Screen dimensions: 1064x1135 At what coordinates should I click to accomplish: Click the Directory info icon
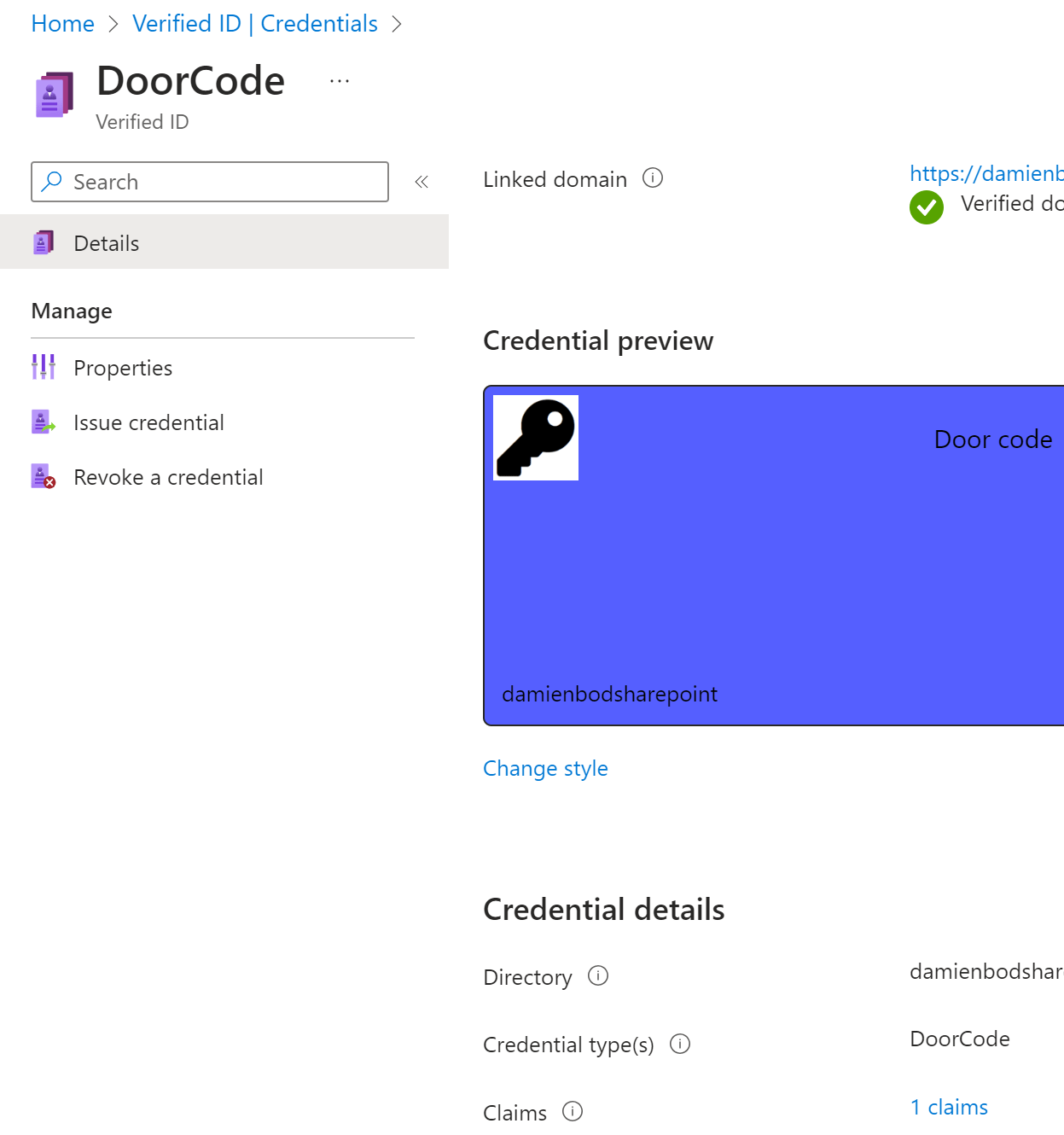pyautogui.click(x=598, y=975)
